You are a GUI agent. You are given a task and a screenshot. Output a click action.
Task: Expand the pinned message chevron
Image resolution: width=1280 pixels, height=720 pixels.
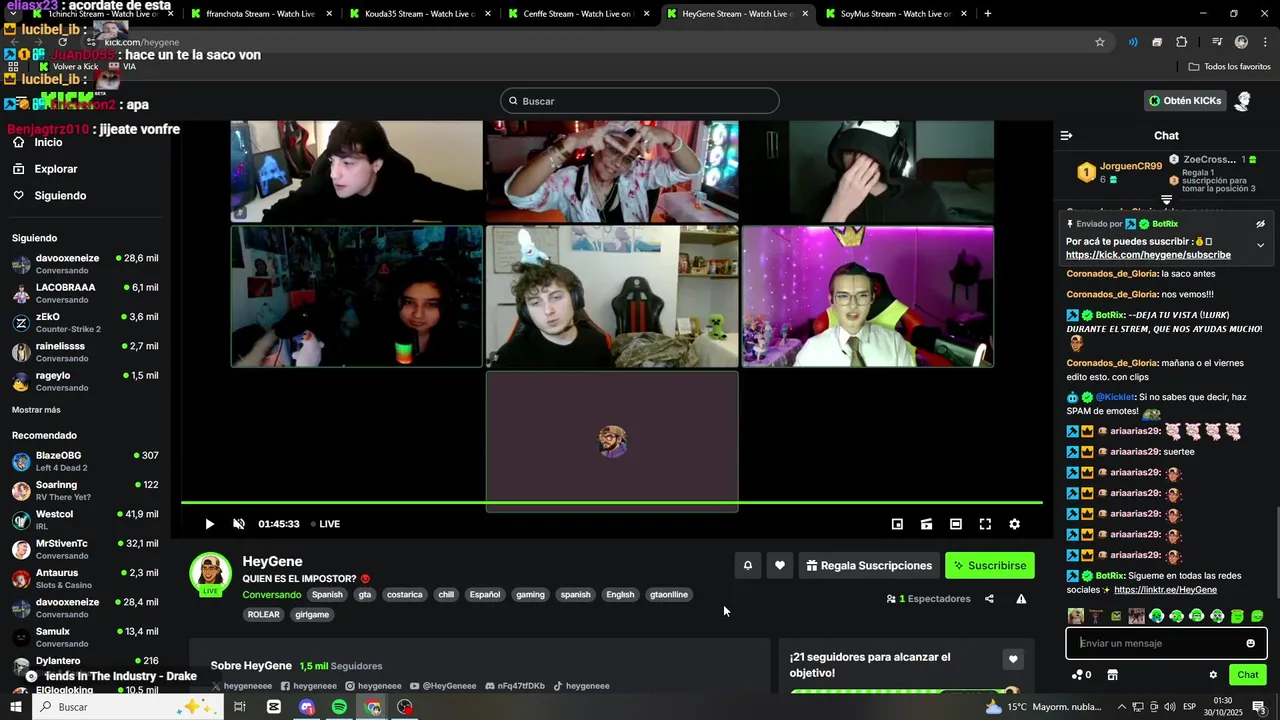[x=1260, y=245]
